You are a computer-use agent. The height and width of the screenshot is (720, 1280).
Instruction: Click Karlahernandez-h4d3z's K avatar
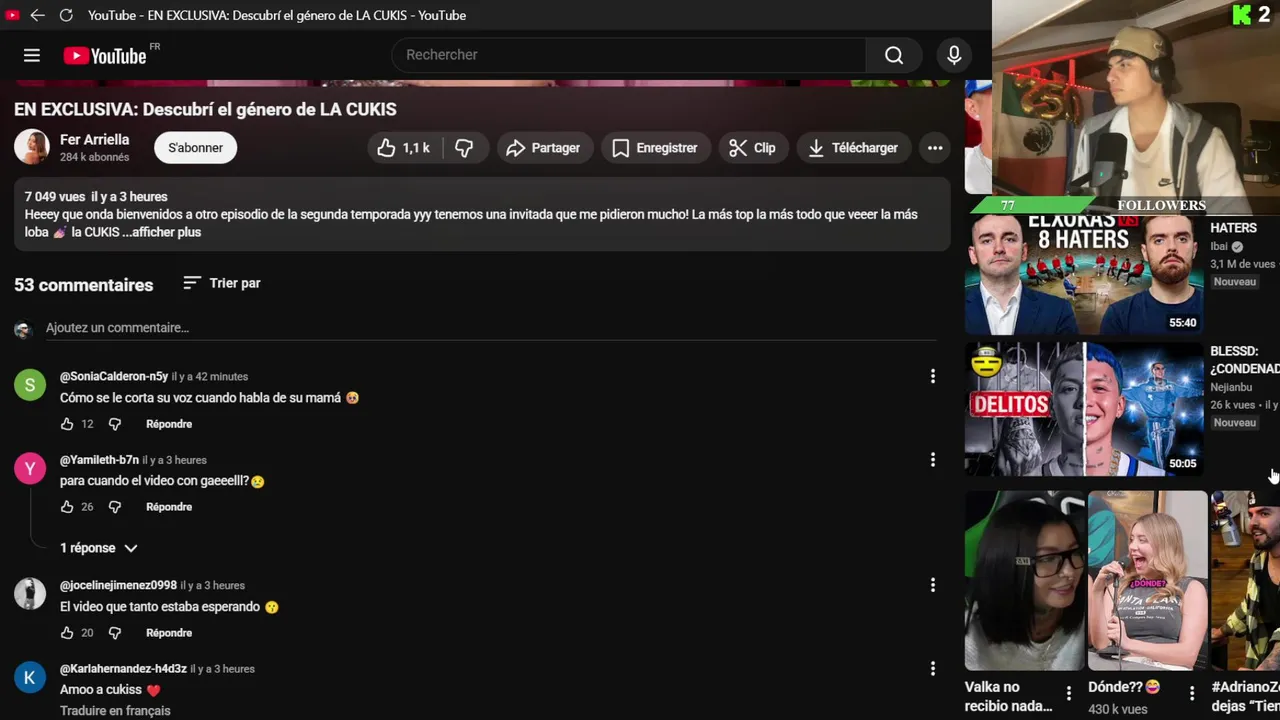pyautogui.click(x=30, y=677)
